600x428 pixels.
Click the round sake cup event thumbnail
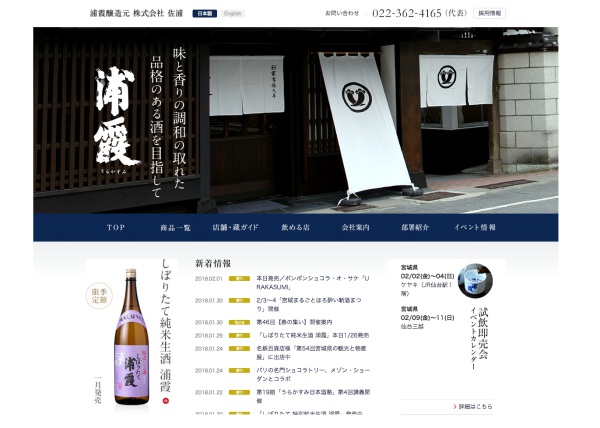pos(476,281)
